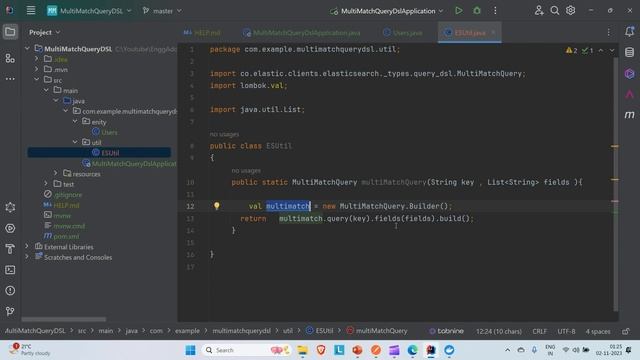Click the editor vertical scrollbar

coord(615,184)
